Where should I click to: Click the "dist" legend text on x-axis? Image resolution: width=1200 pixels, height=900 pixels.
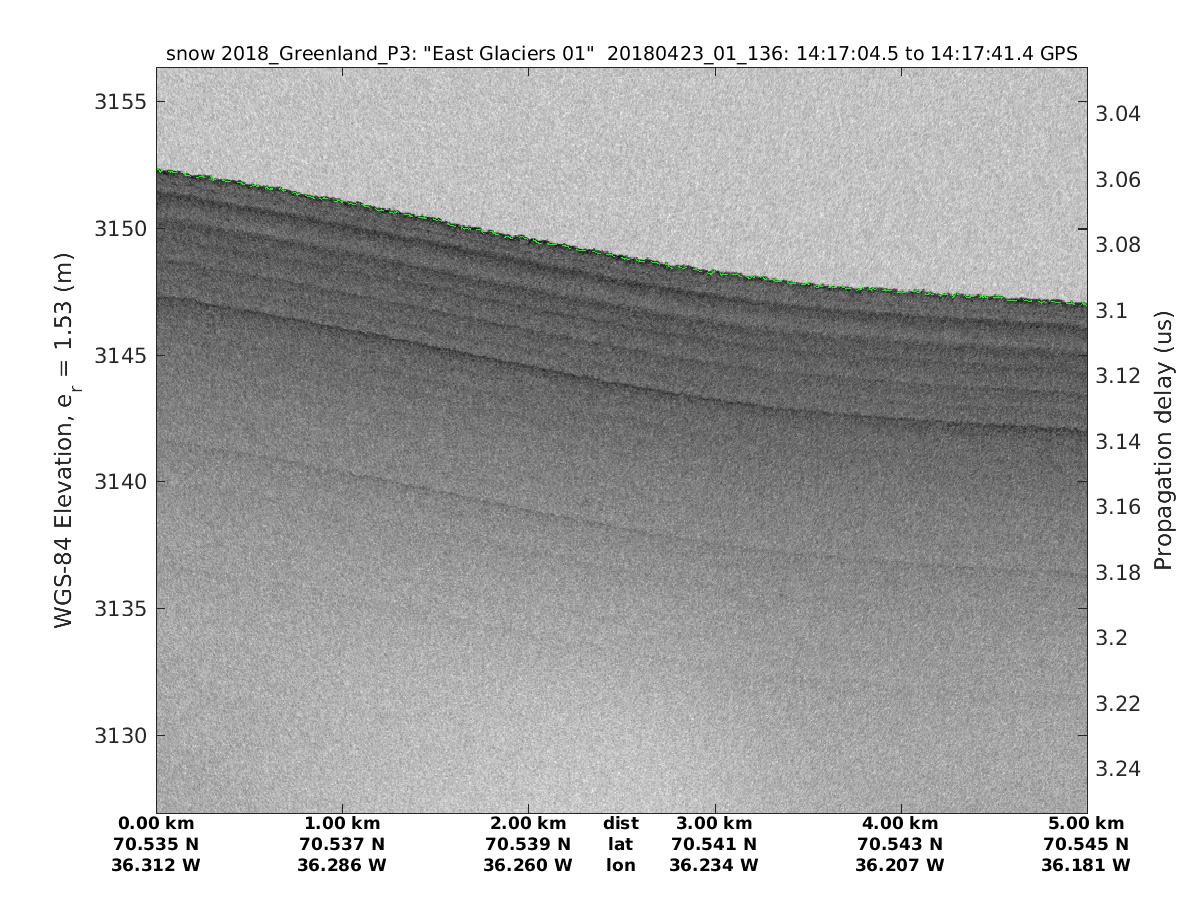[621, 824]
